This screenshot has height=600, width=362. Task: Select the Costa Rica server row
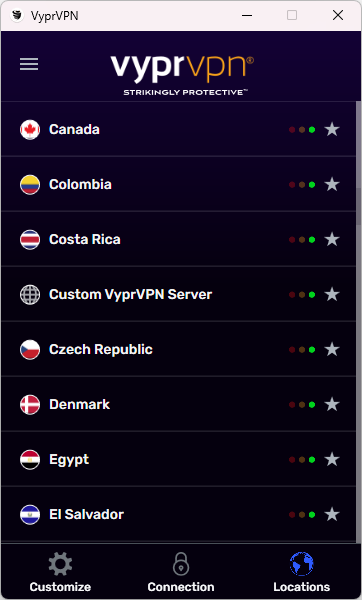tap(178, 240)
